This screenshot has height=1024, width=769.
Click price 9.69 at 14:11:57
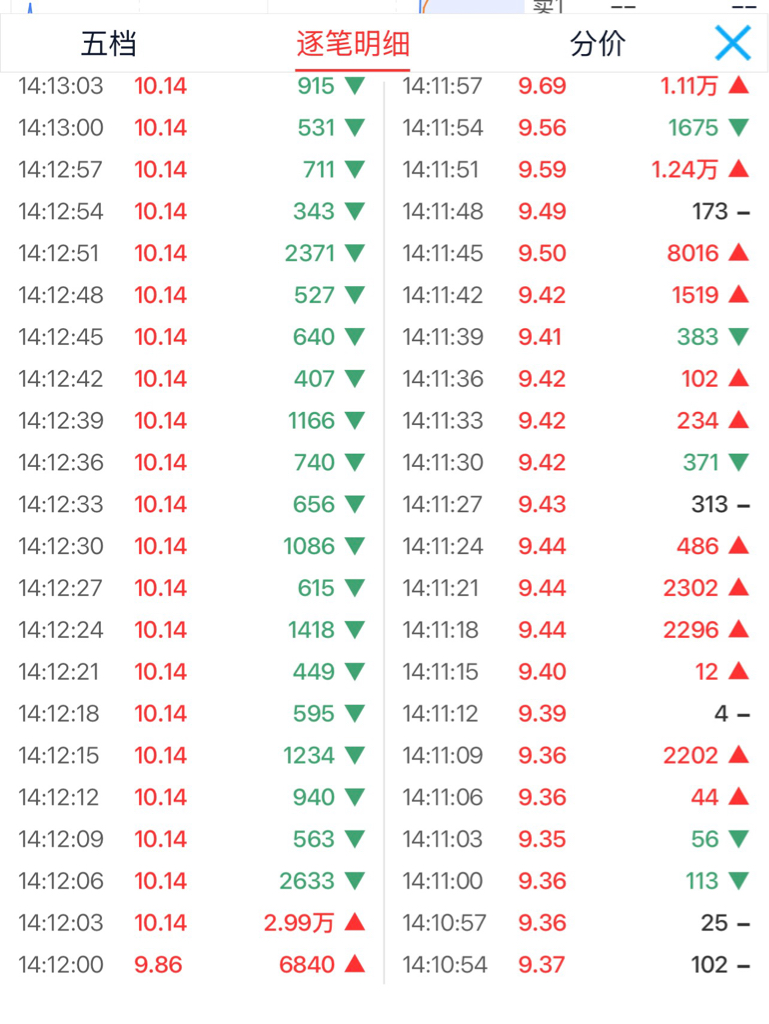click(542, 86)
